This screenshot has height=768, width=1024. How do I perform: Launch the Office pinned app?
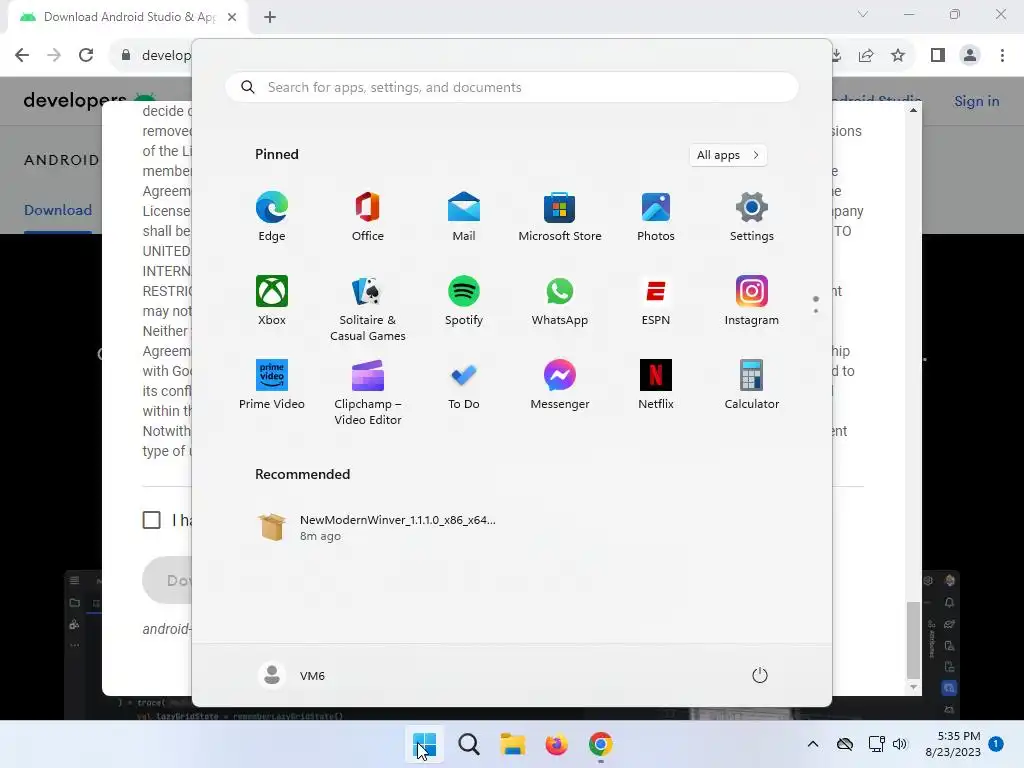368,217
